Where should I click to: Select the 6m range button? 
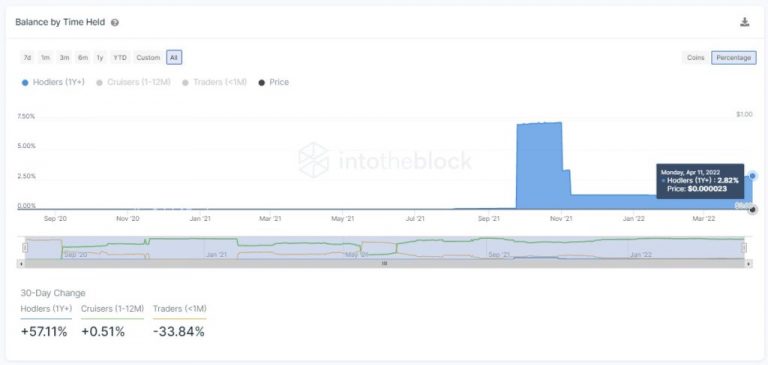[x=82, y=58]
